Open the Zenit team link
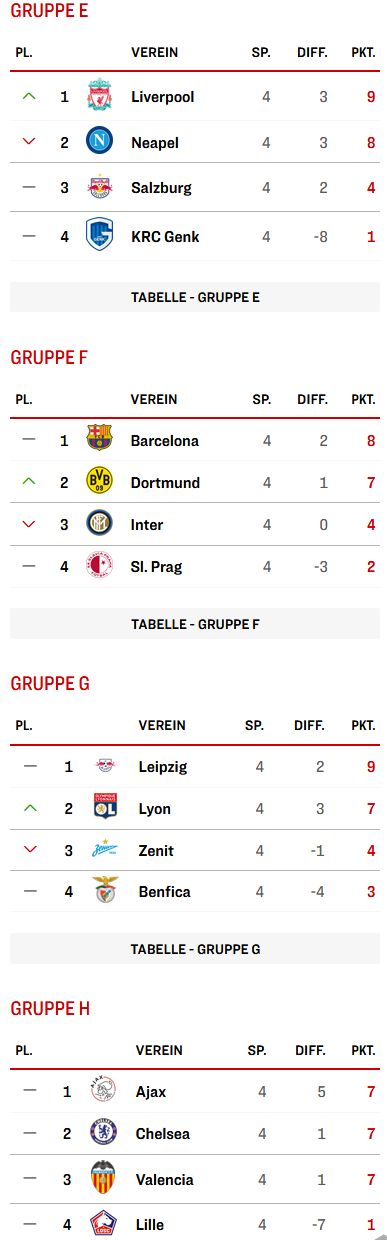The width and height of the screenshot is (387, 1240). pyautogui.click(x=156, y=851)
